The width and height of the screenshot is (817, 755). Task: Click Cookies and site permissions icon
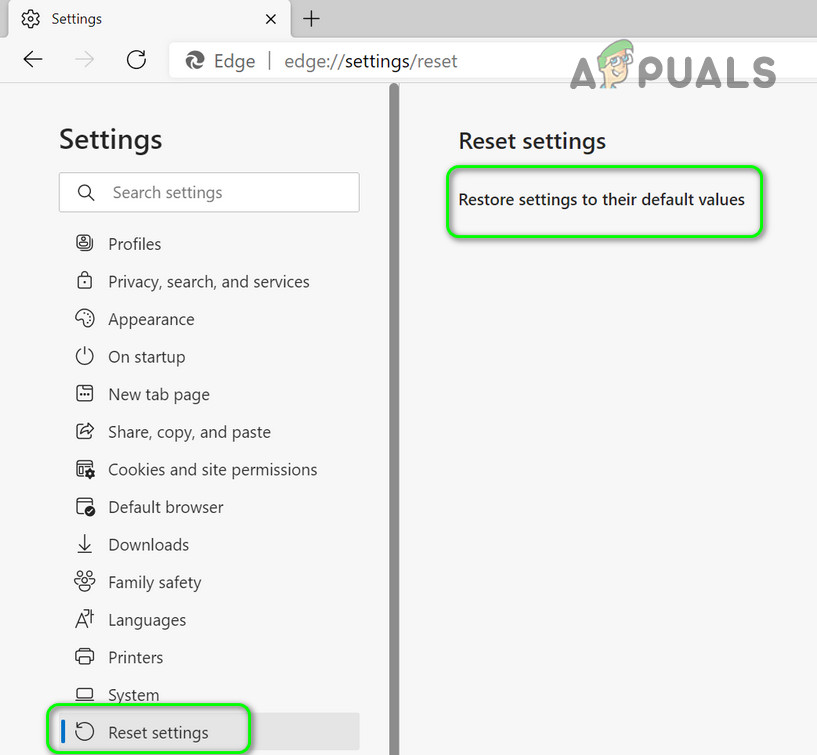click(x=85, y=469)
